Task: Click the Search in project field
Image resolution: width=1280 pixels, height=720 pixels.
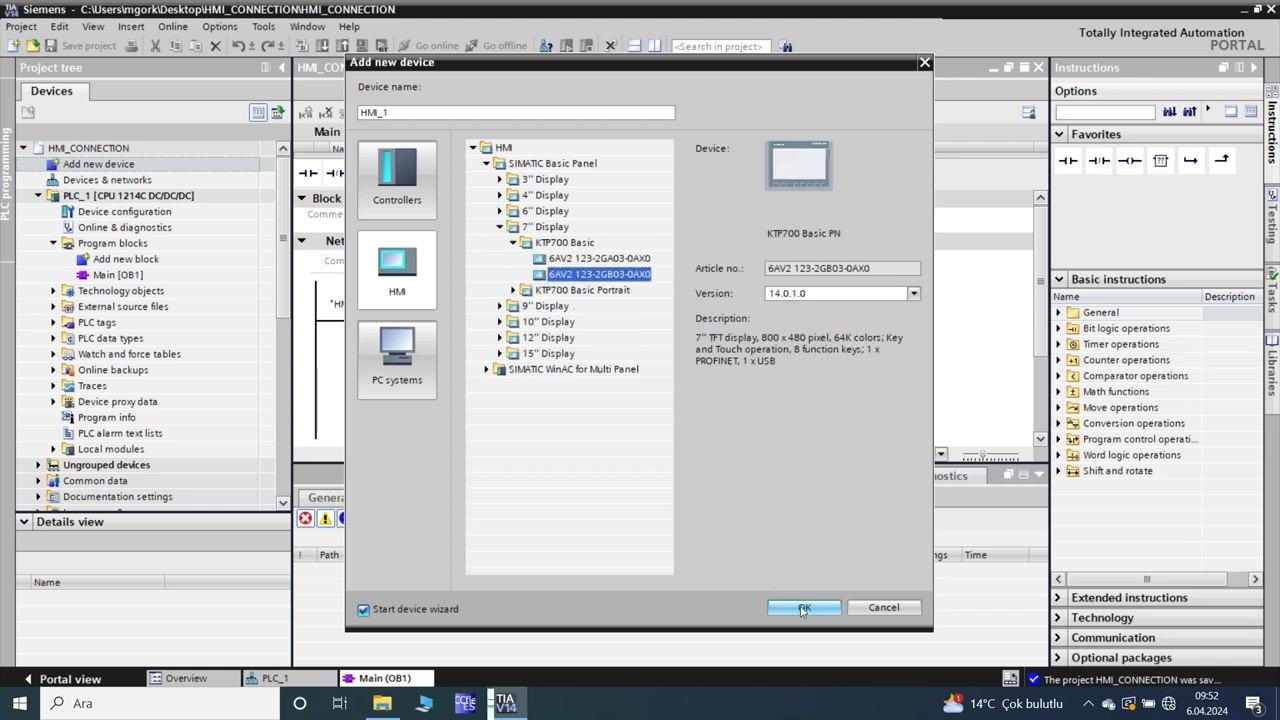Action: (x=722, y=46)
